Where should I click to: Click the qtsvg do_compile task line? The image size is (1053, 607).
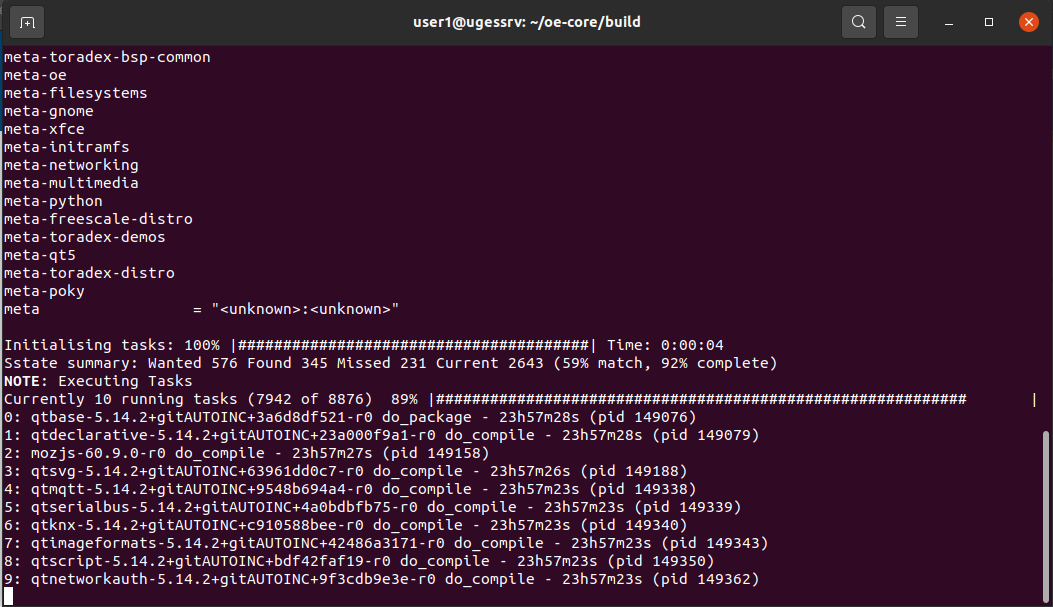[x=345, y=471]
